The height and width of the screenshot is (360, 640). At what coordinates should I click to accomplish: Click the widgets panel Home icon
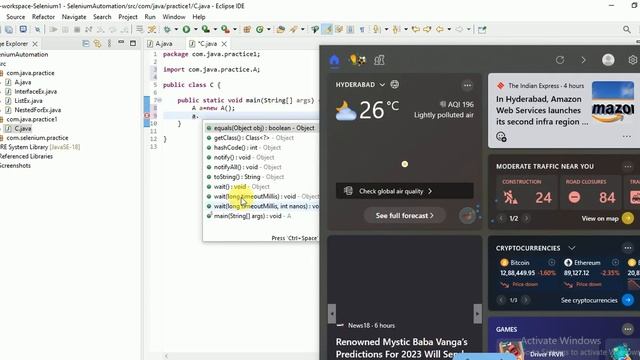click(x=334, y=60)
